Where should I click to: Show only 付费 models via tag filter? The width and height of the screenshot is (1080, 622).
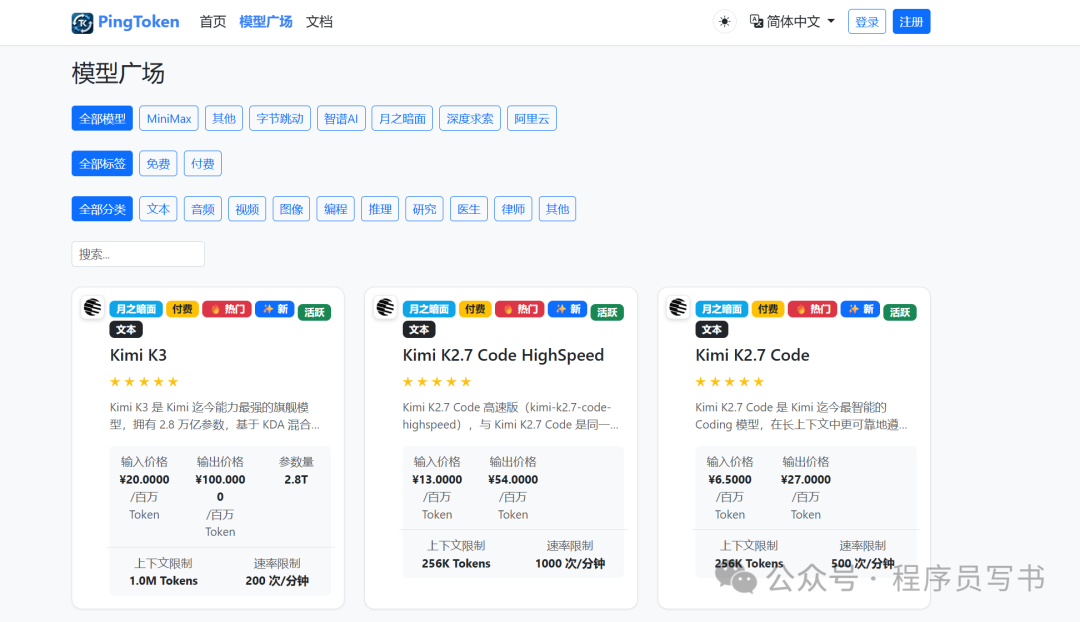(202, 164)
